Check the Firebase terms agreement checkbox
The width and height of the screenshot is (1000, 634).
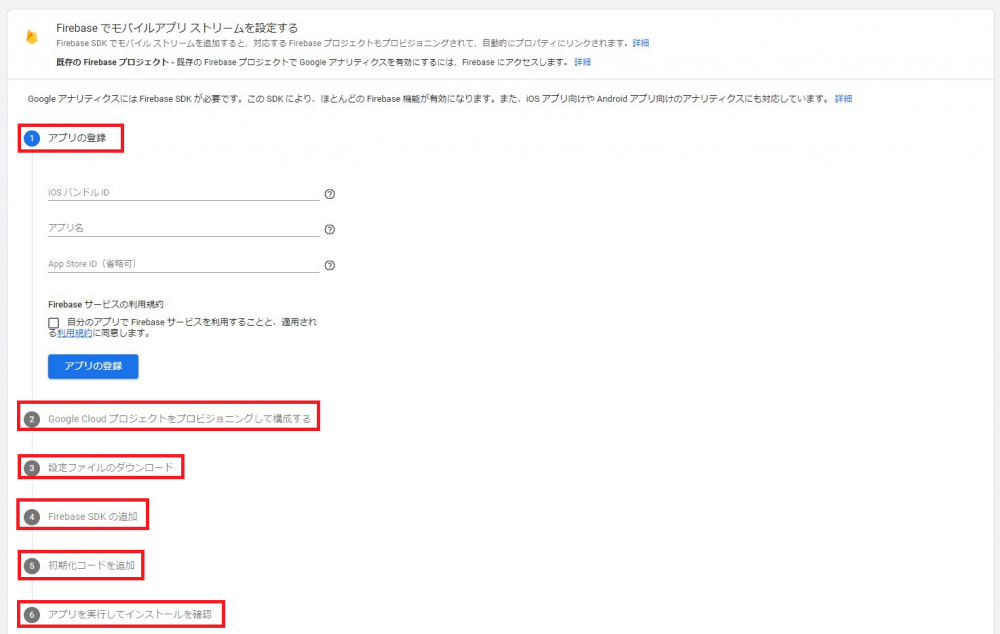pyautogui.click(x=54, y=323)
